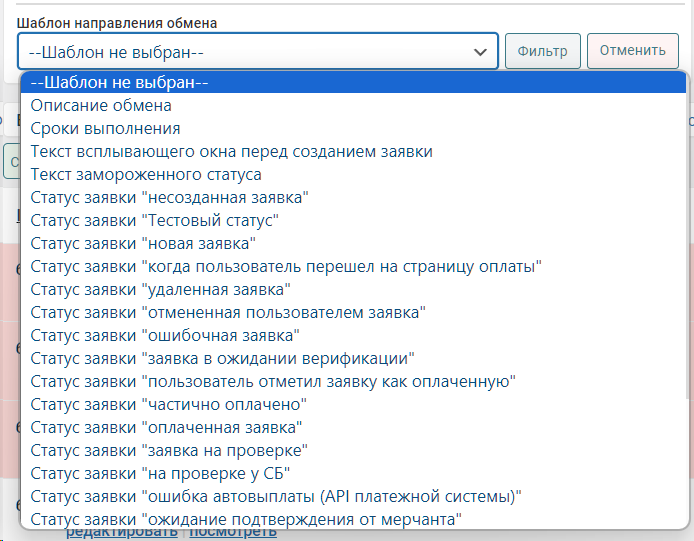The height and width of the screenshot is (541, 694).
Task: Select '--Шаблон не выбран--' highlighted option
Action: [x=119, y=82]
